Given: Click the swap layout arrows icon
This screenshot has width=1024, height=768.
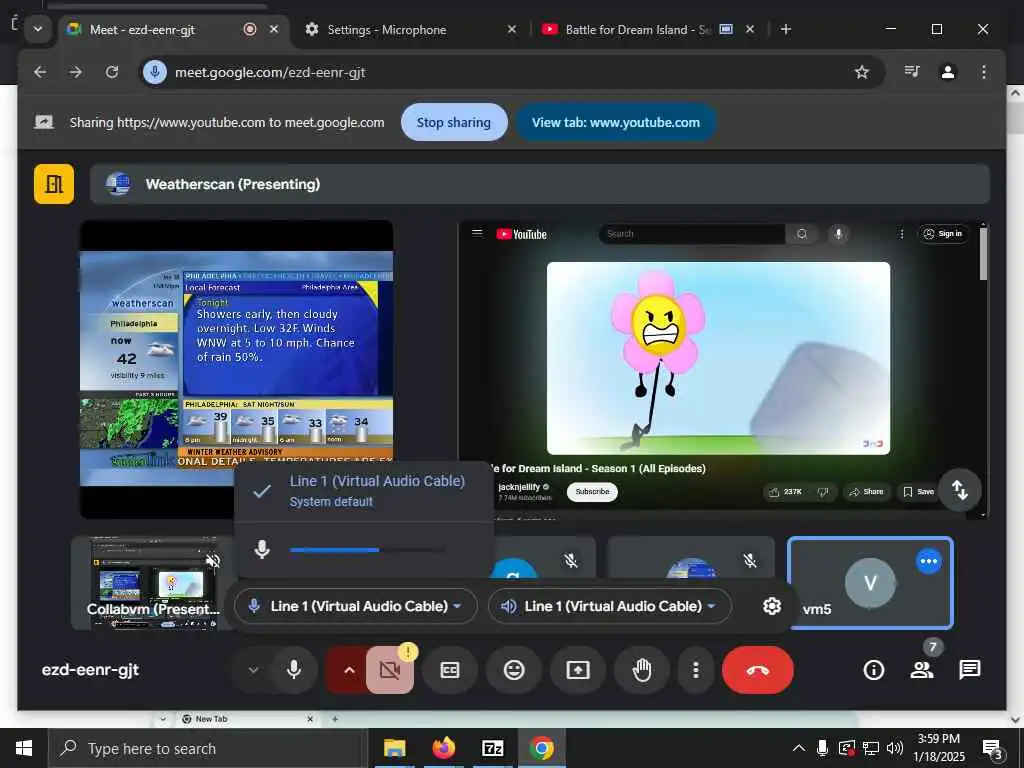Looking at the screenshot, I should tap(959, 490).
